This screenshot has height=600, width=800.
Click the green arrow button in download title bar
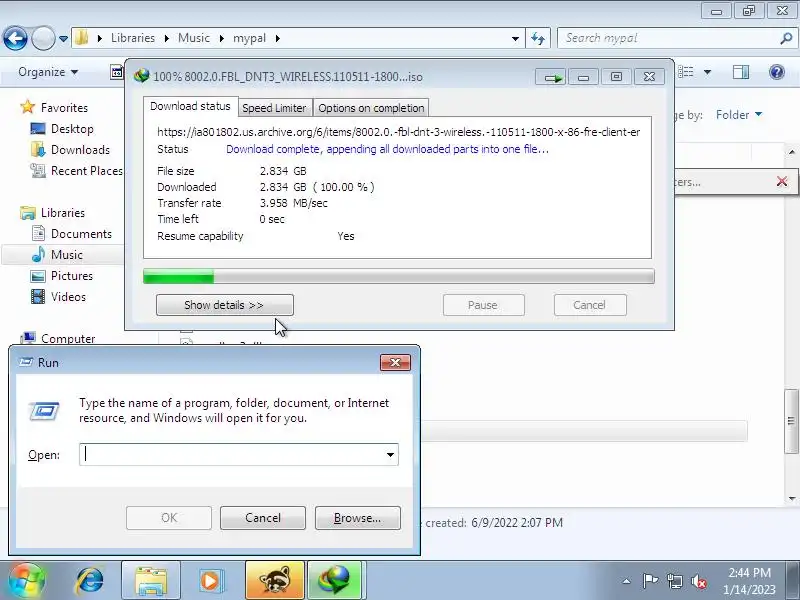(x=551, y=77)
